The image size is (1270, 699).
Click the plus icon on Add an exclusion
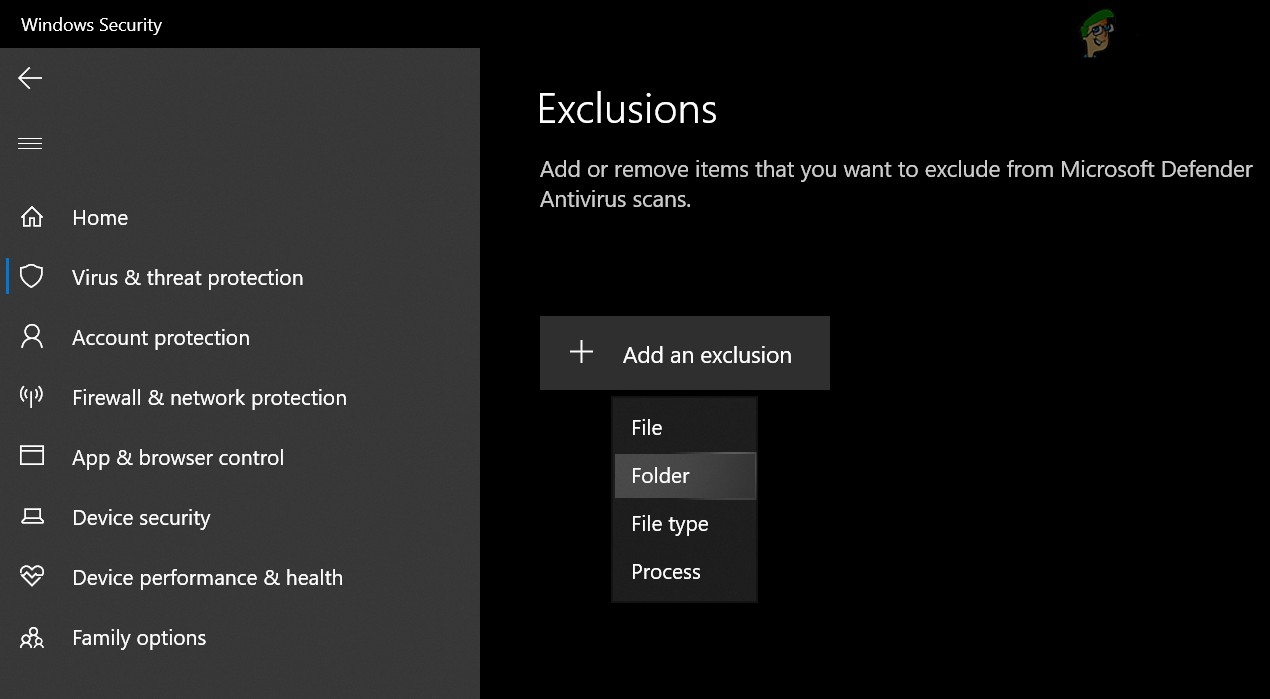coord(581,352)
